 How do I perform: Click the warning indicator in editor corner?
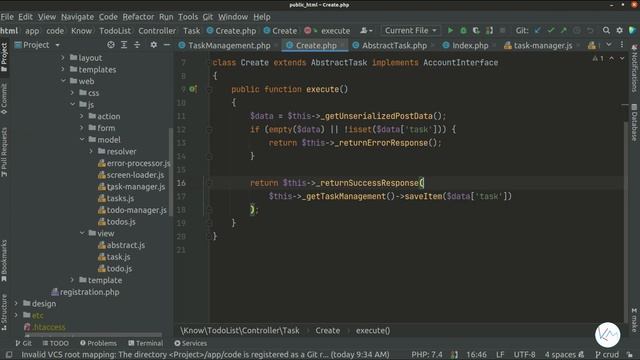click(x=598, y=58)
